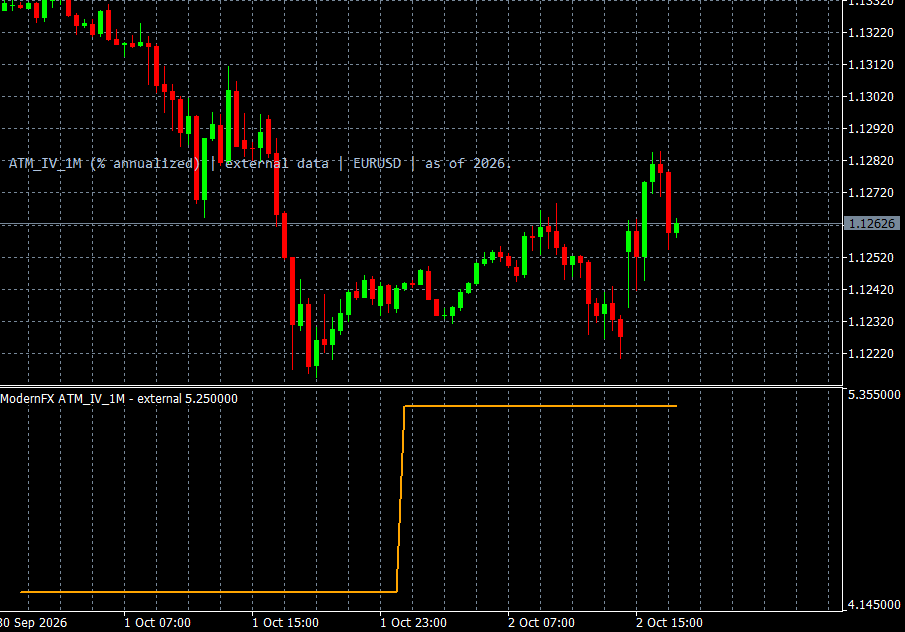Click the 2 Oct 15:00 time label
905x632 pixels.
[670, 623]
